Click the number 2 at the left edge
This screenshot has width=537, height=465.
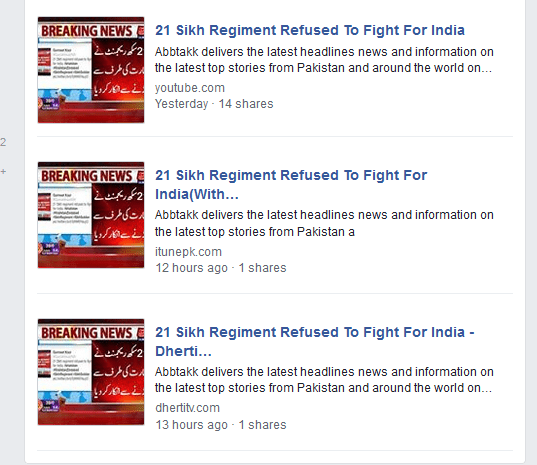(3, 142)
